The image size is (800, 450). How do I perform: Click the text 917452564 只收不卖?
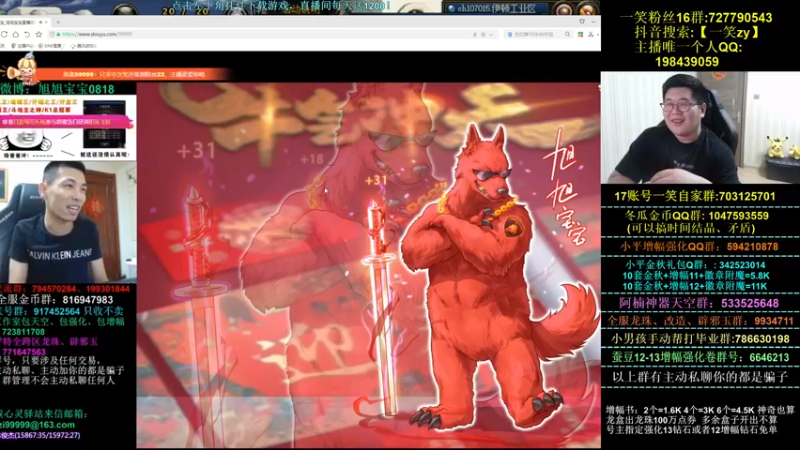[78, 311]
